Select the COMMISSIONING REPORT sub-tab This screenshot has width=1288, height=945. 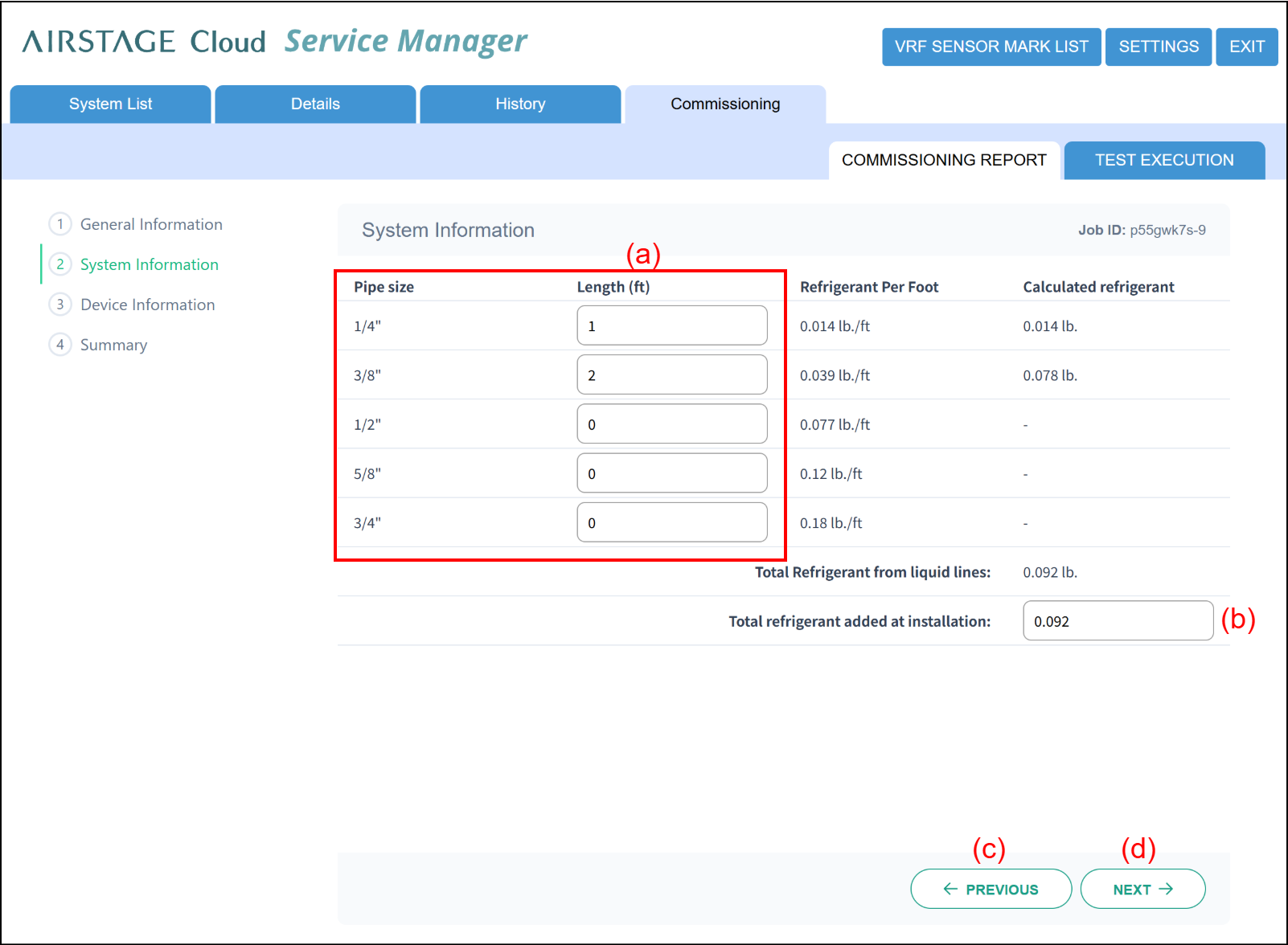coord(944,160)
